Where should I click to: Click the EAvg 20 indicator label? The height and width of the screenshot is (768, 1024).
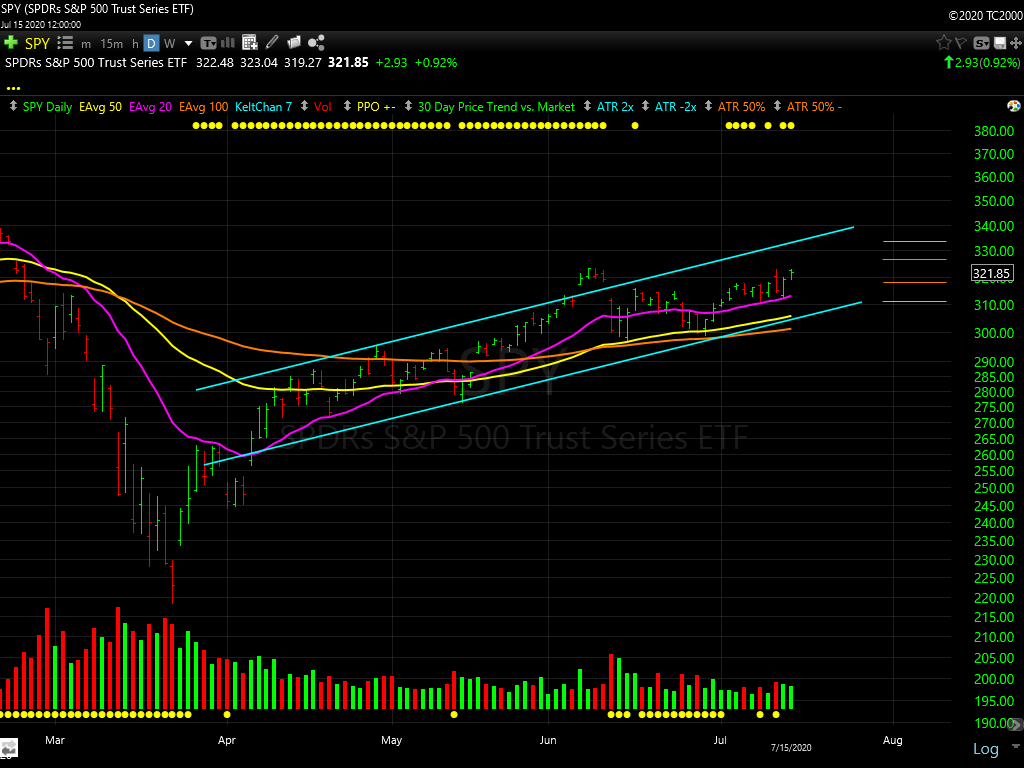(x=150, y=106)
